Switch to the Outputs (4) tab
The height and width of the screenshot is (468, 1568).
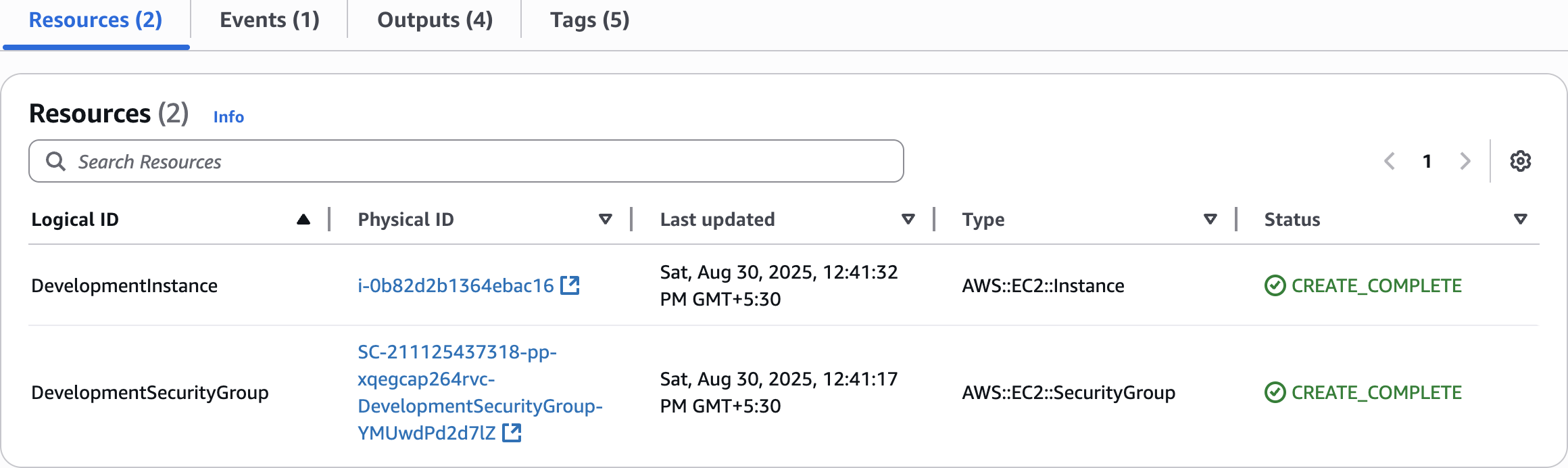coord(435,20)
